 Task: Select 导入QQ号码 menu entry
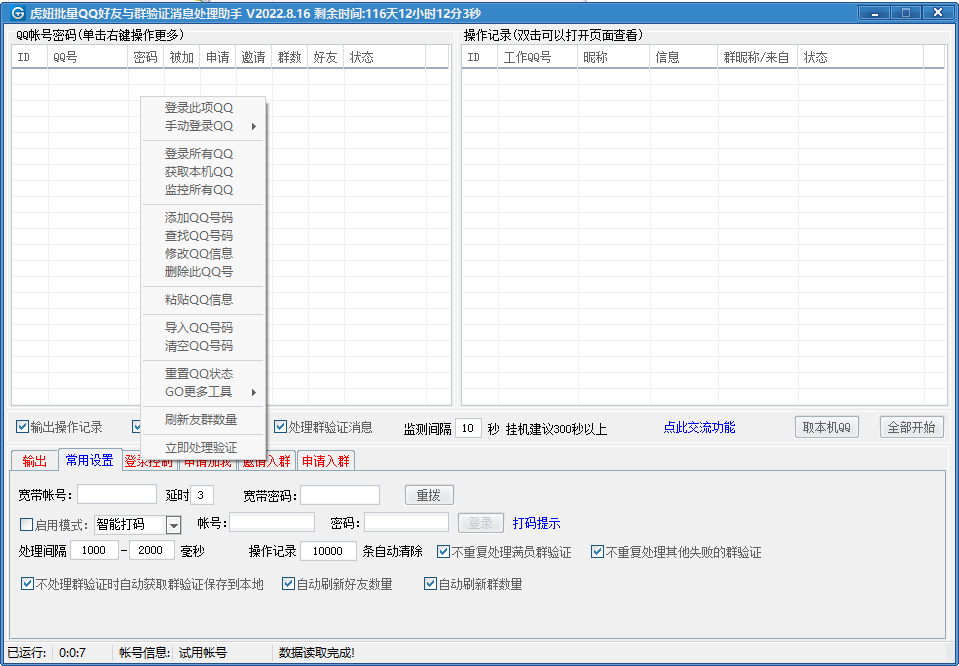[203, 328]
